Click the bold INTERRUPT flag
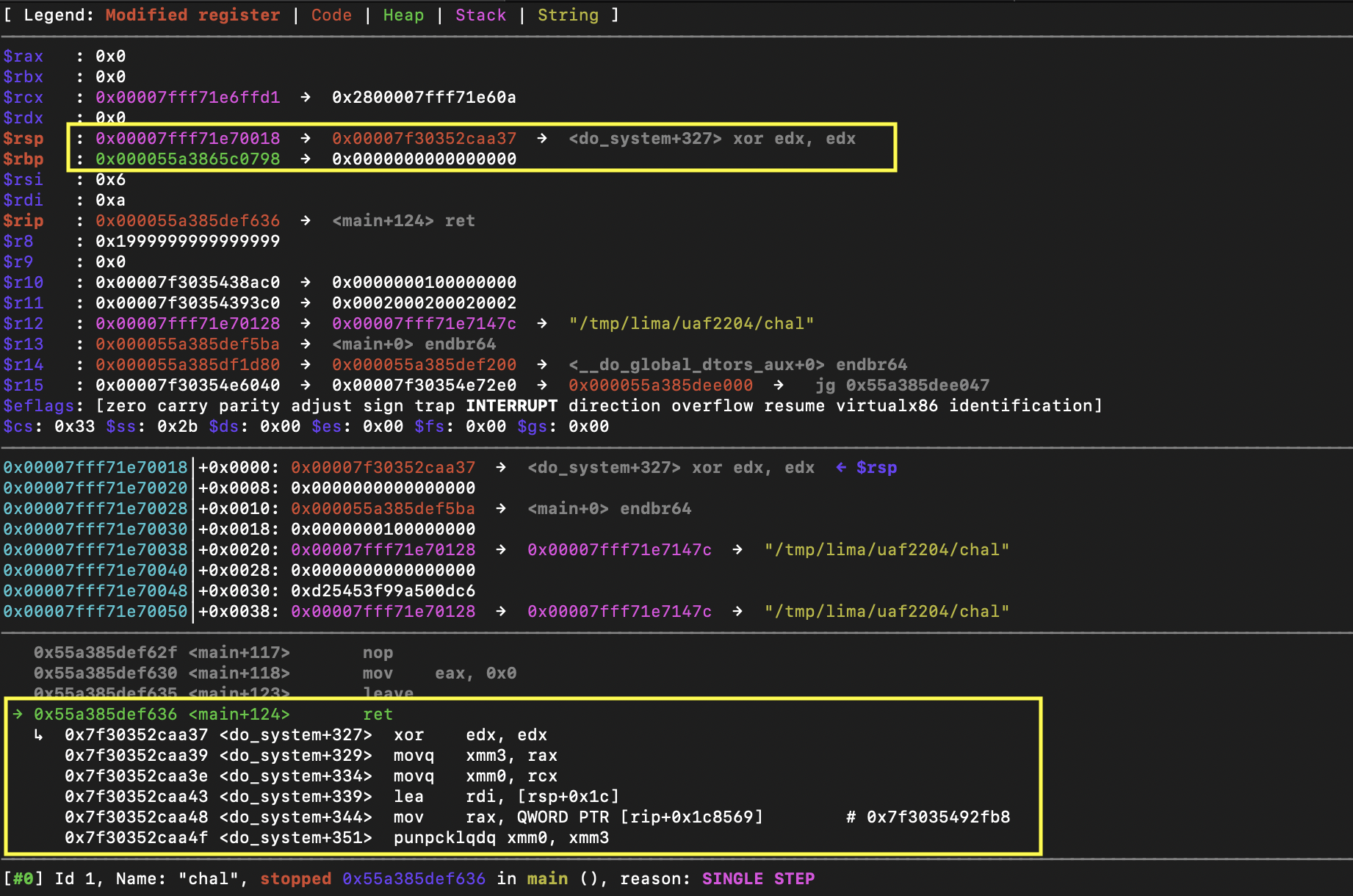This screenshot has height=896, width=1353. click(x=511, y=406)
